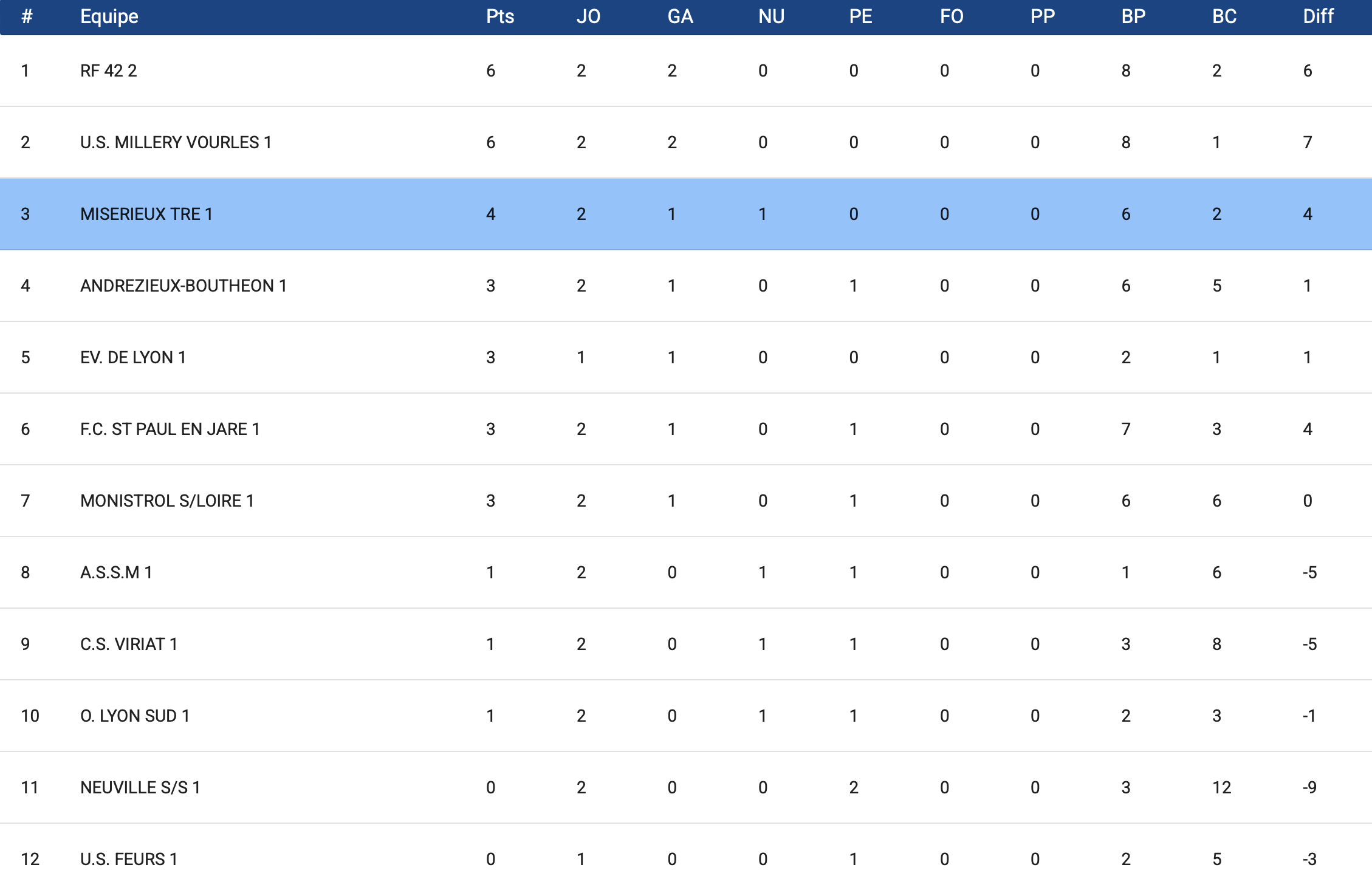This screenshot has width=1372, height=893.
Task: Click the BC column header
Action: pyautogui.click(x=1224, y=16)
